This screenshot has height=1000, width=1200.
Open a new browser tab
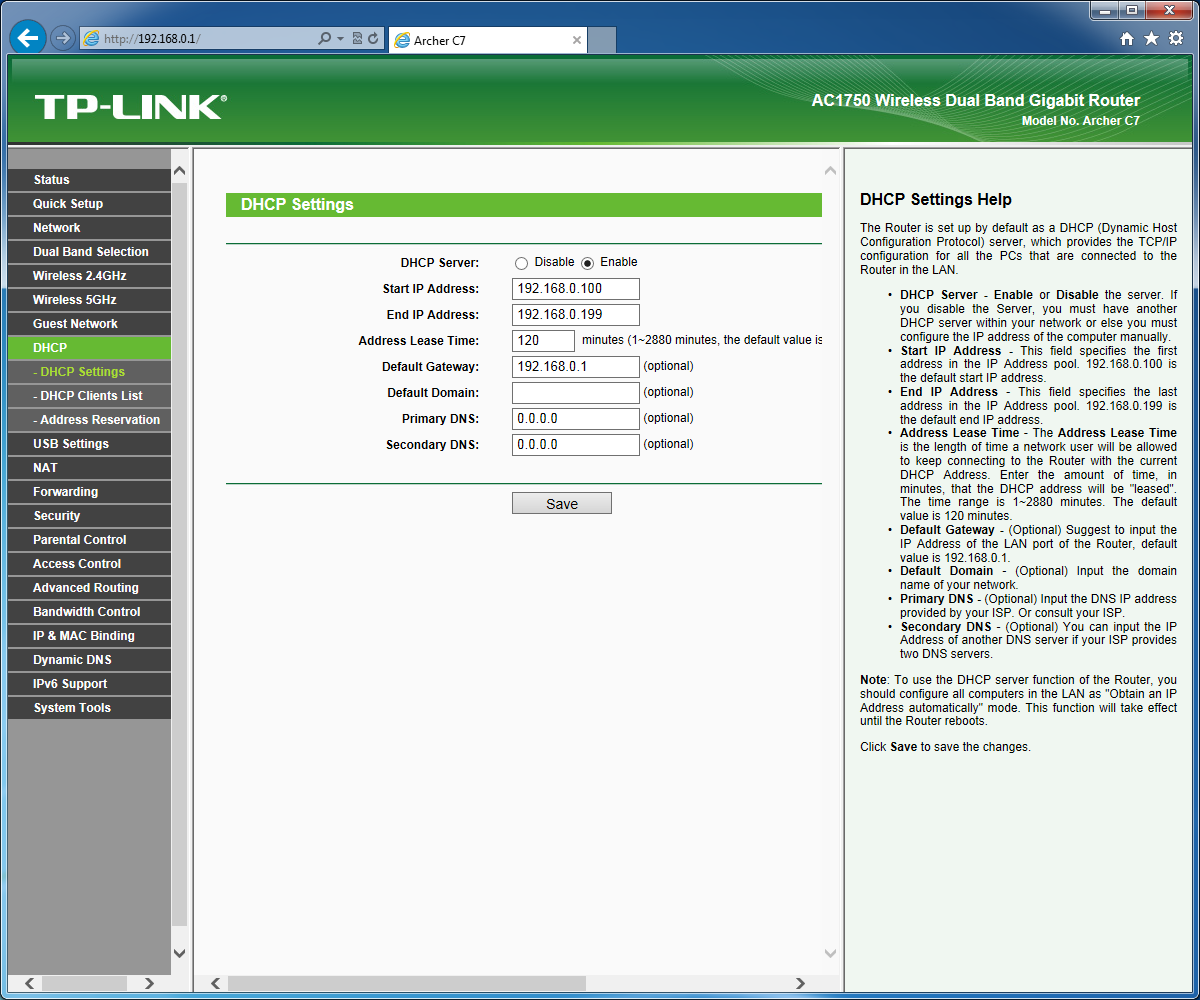(601, 40)
